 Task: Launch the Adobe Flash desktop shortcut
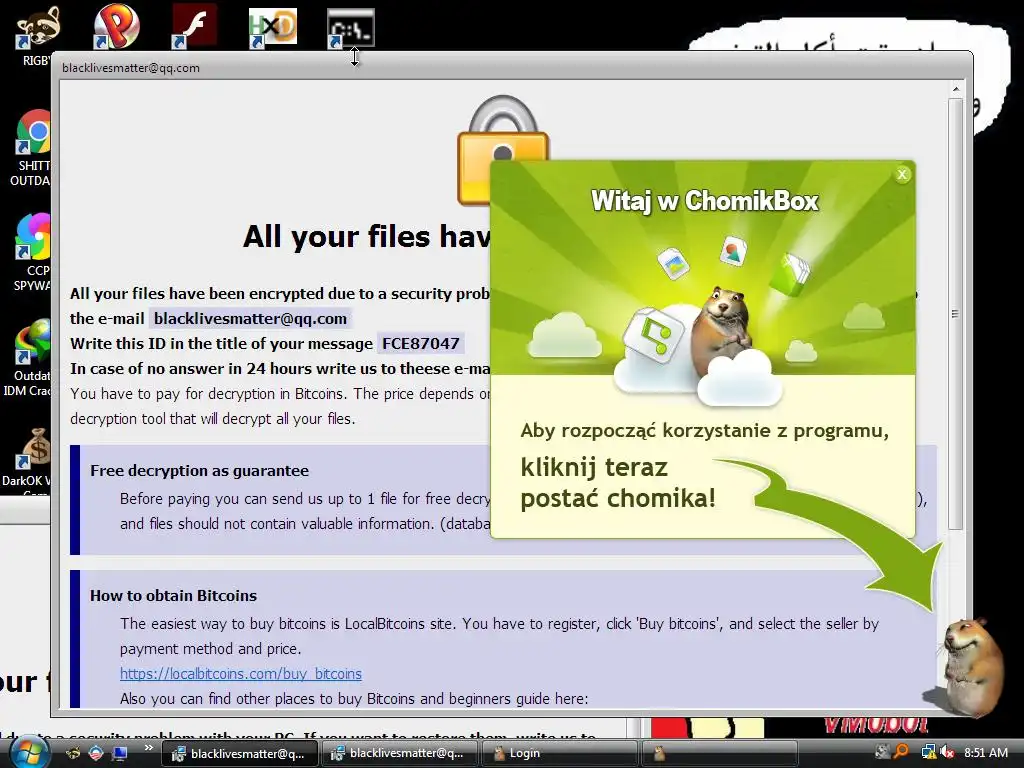194,26
